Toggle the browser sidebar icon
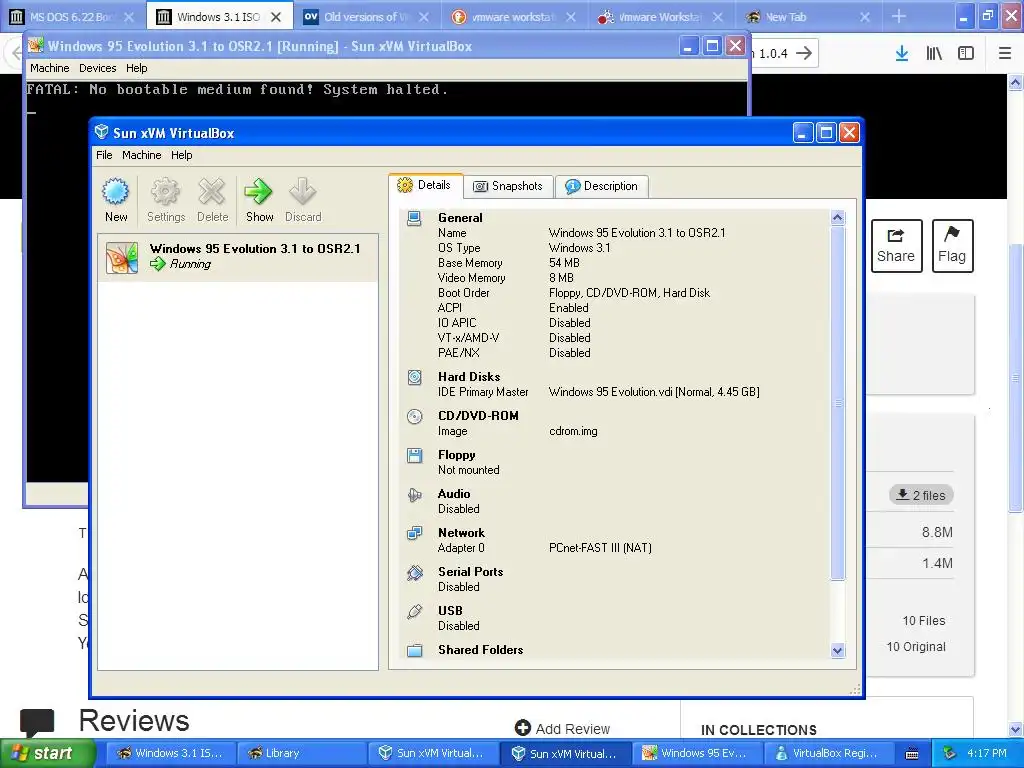This screenshot has width=1024, height=768. point(966,54)
